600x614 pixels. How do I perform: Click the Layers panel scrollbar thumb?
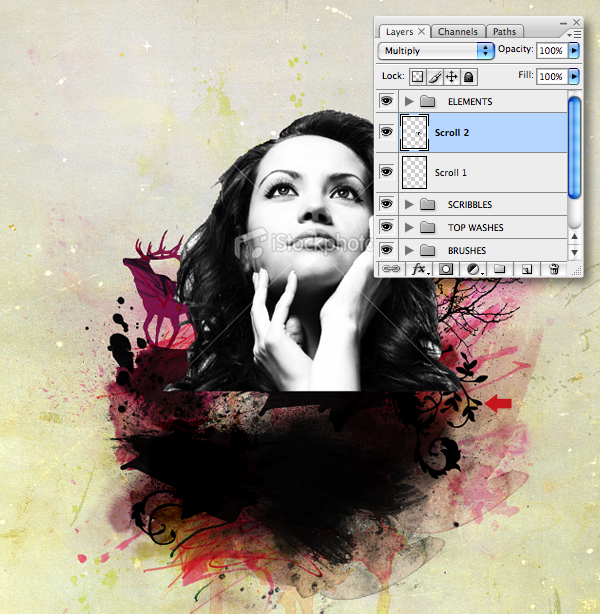(574, 148)
